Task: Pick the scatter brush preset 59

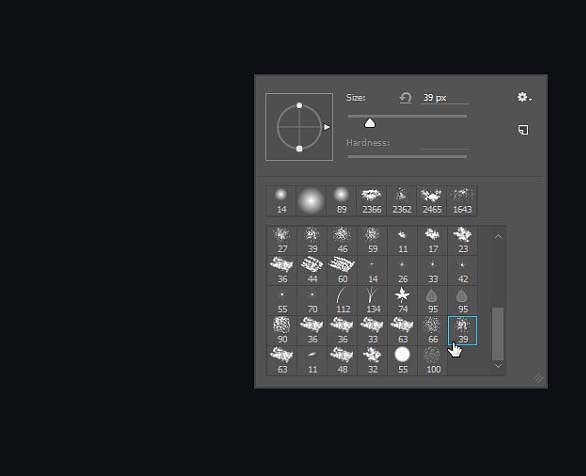Action: tap(372, 241)
